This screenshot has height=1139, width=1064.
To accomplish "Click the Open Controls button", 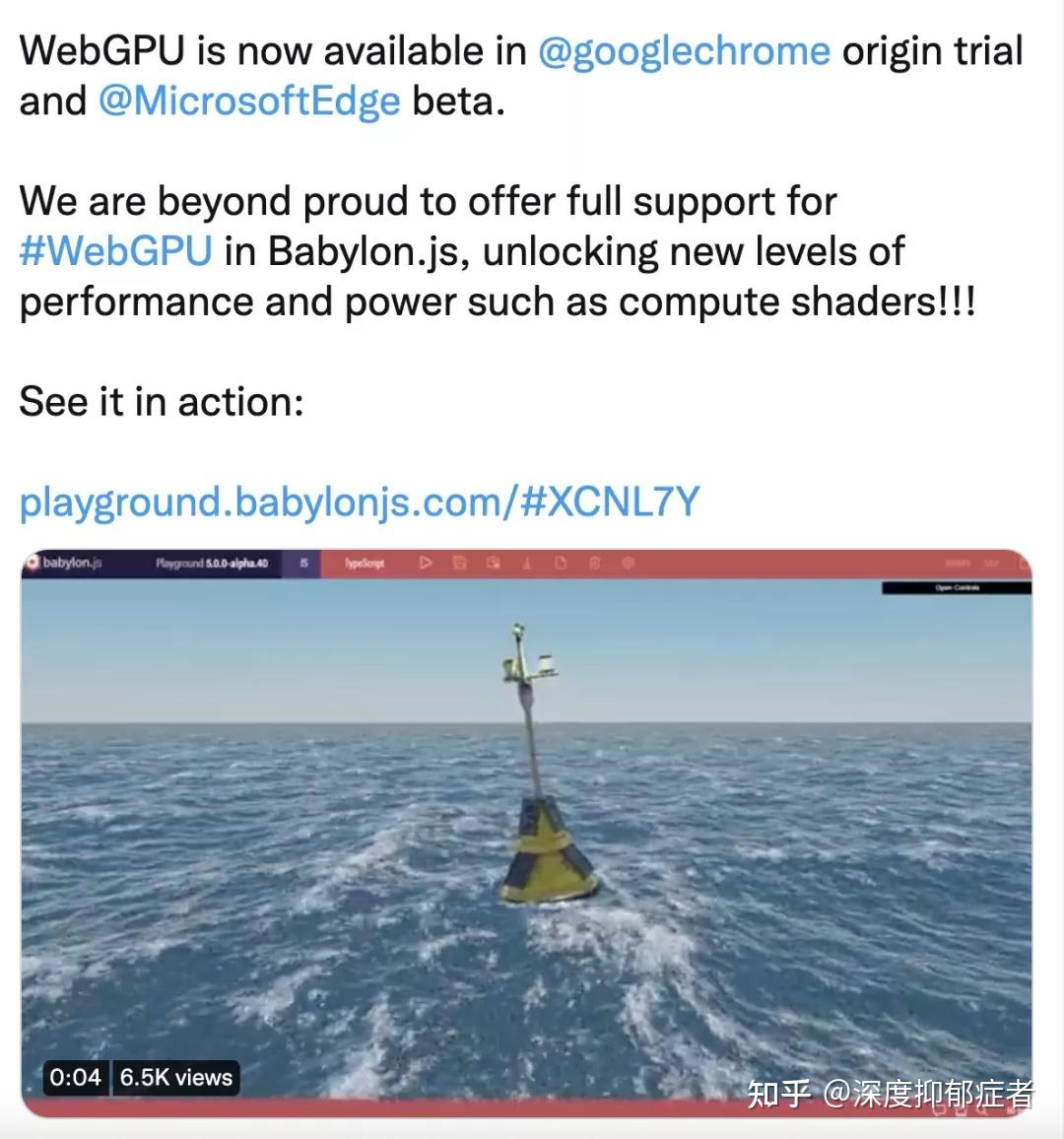I will tap(957, 587).
